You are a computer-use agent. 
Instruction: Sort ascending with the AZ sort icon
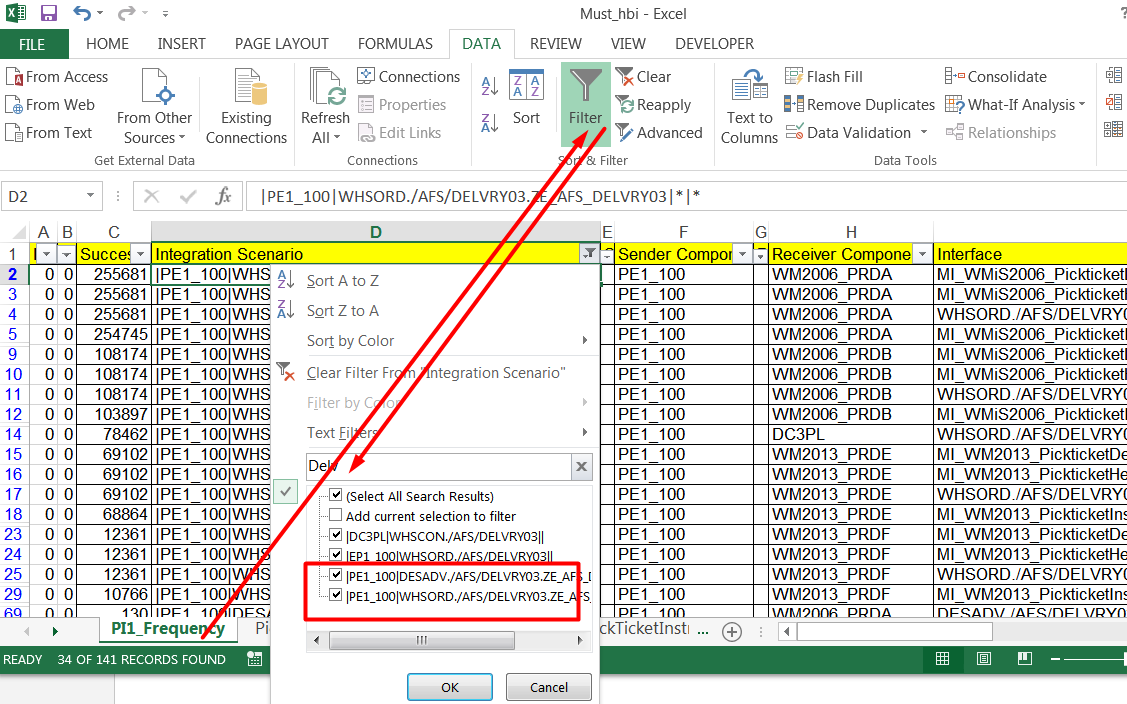coord(489,87)
